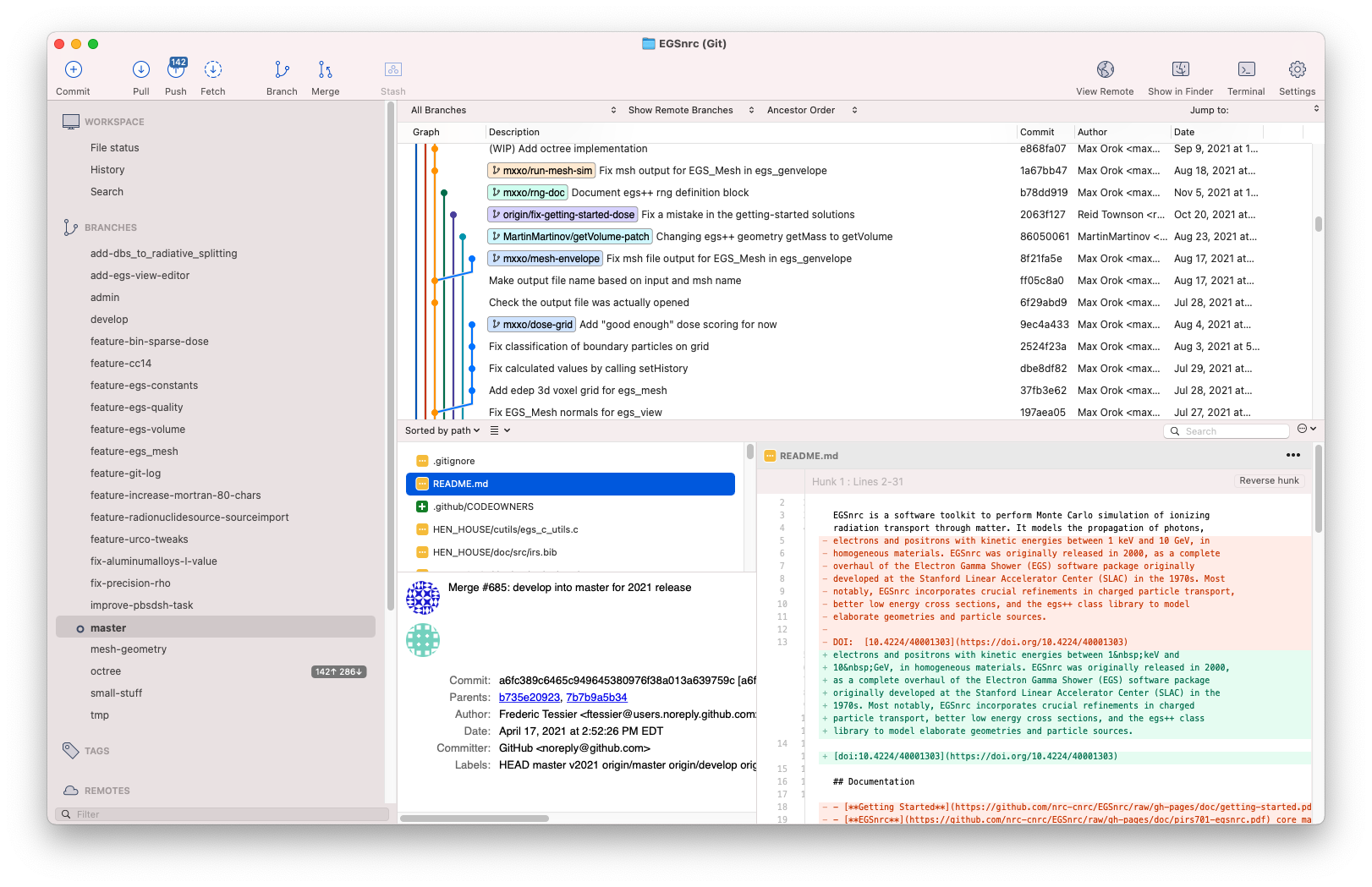Click the Branches section icon
The width and height of the screenshot is (1372, 887).
coord(71,227)
